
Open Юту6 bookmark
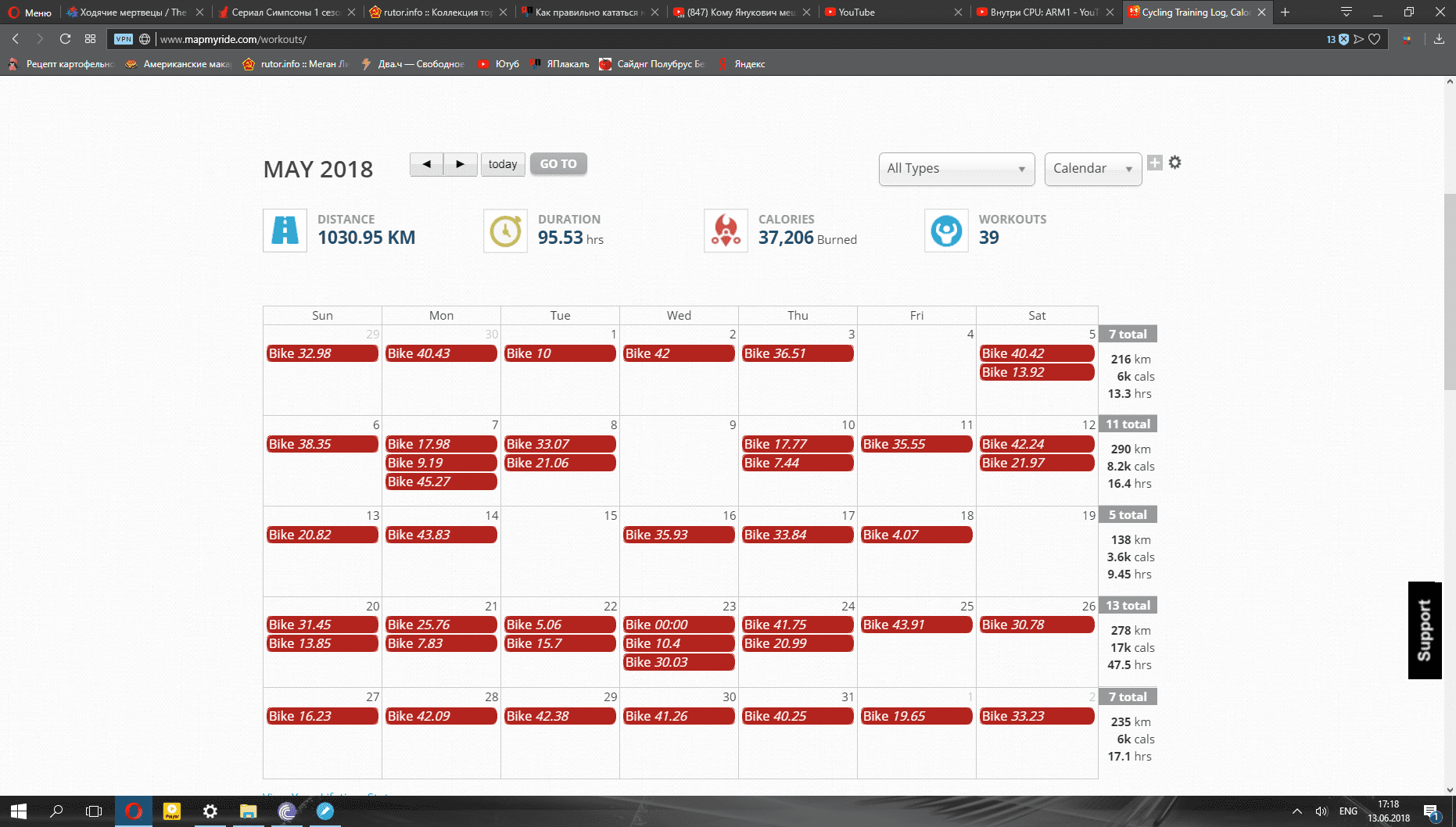(x=499, y=64)
